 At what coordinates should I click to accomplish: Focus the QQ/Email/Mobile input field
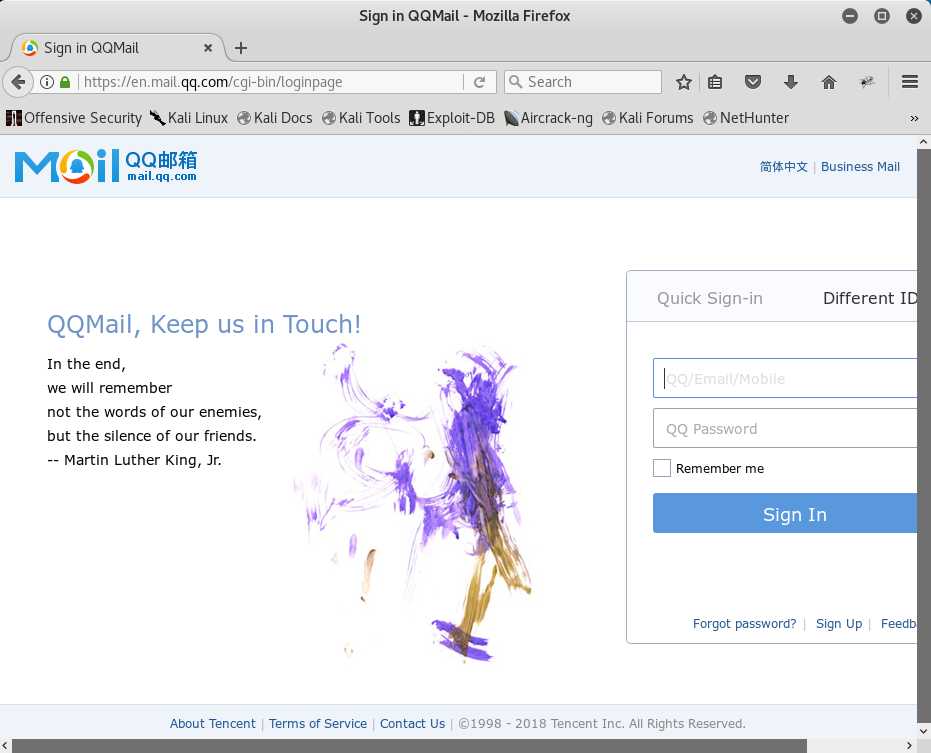tap(785, 378)
